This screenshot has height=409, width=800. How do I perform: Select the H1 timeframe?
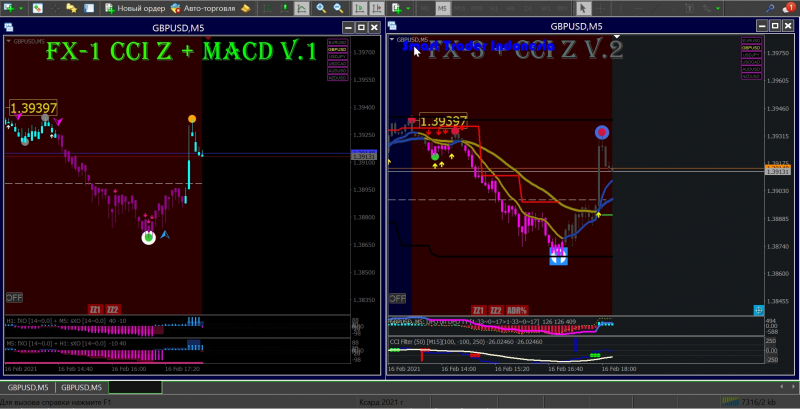point(494,9)
